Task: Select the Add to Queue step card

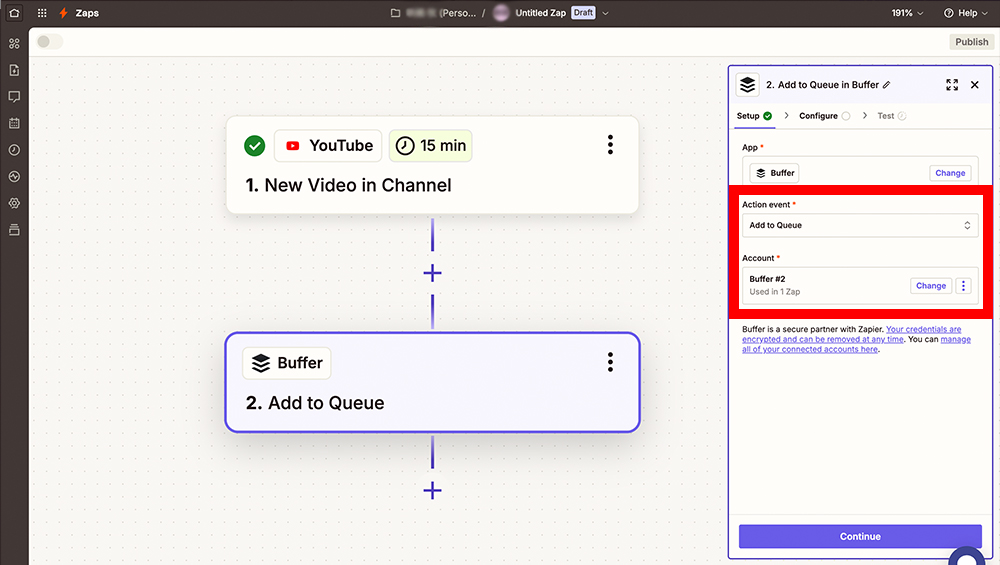Action: click(432, 382)
